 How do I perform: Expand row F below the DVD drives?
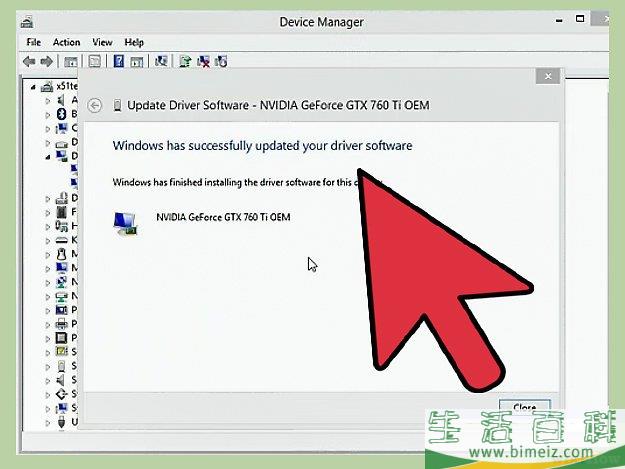coord(48,213)
